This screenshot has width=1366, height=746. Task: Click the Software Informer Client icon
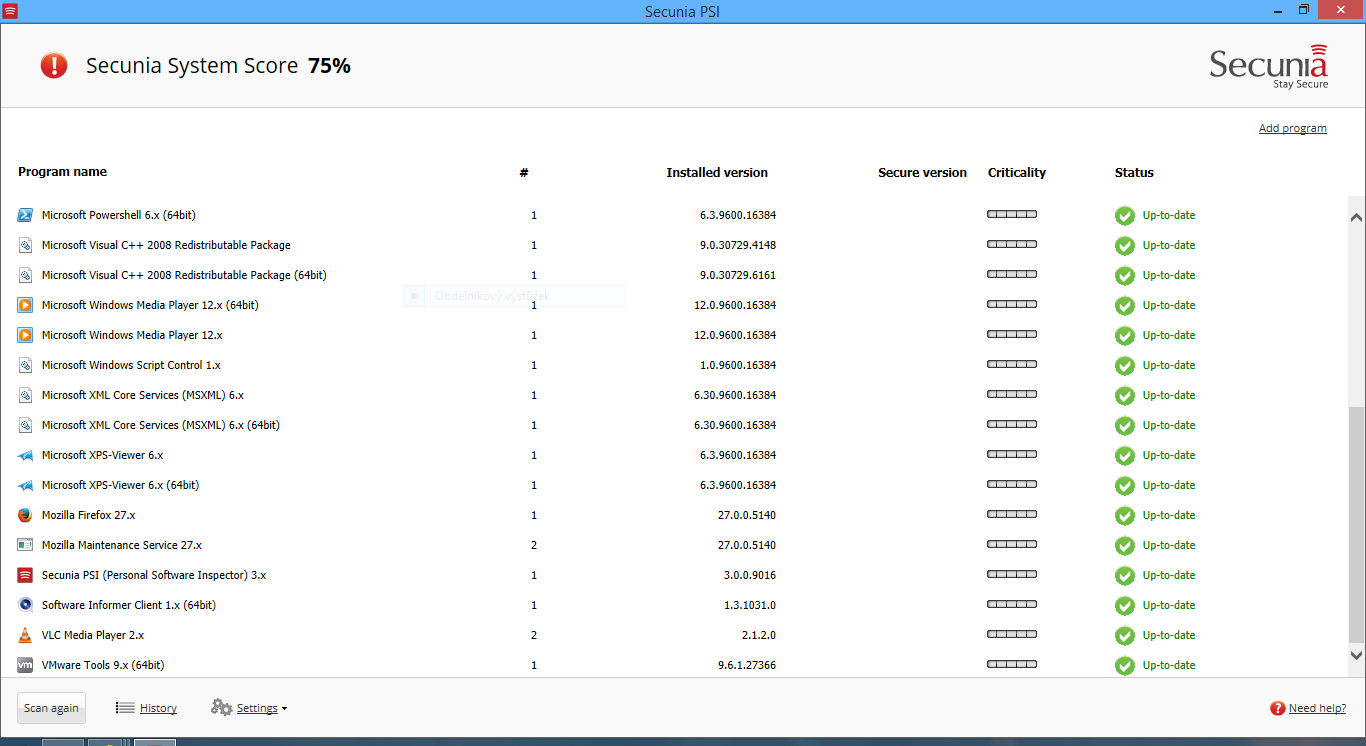(x=25, y=605)
